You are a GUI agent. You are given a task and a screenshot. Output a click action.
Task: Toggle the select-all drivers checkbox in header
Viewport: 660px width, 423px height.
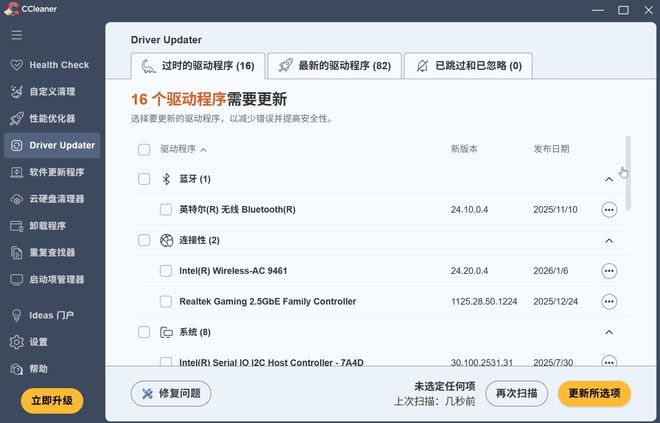(x=144, y=149)
